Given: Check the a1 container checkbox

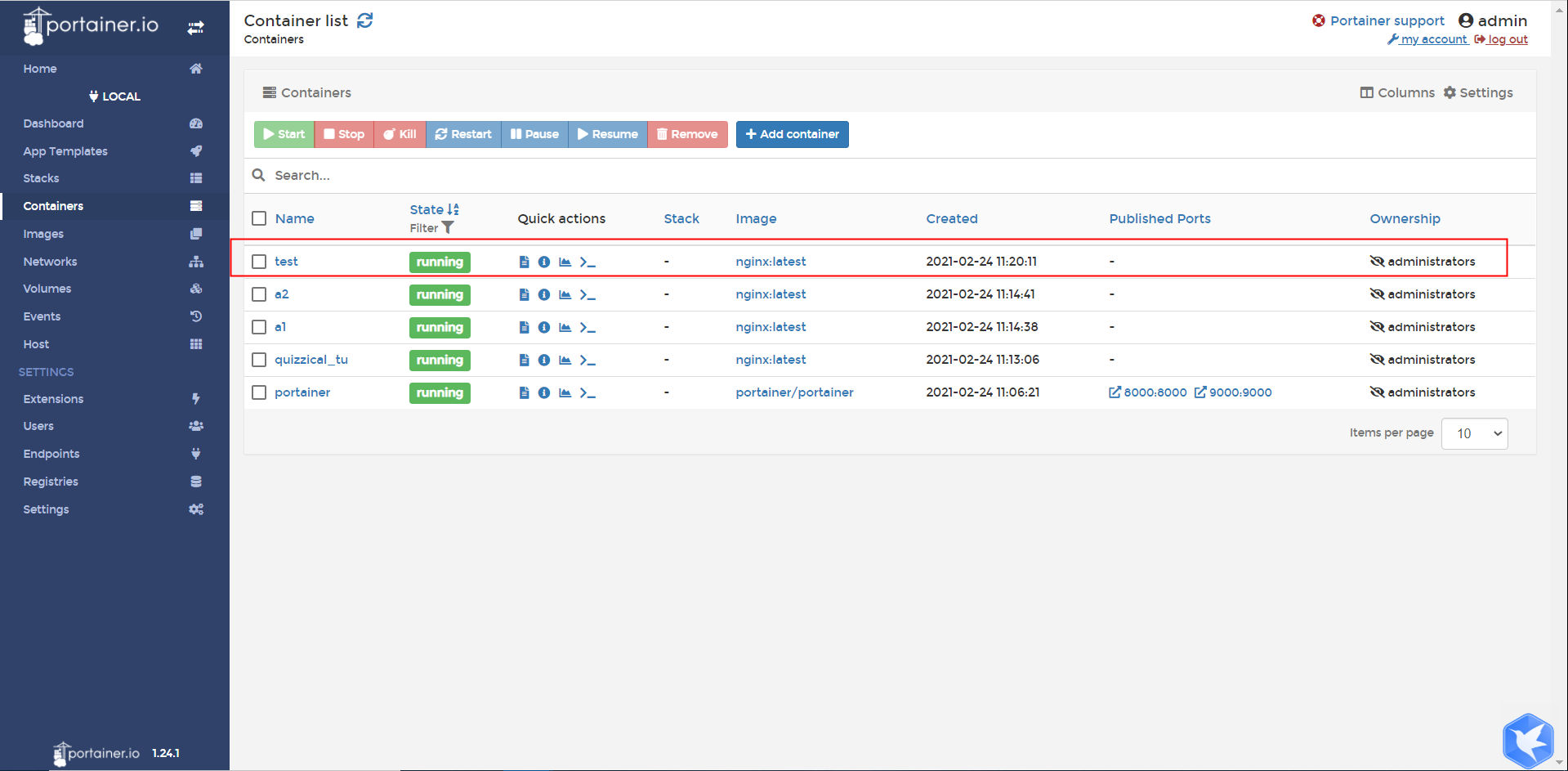Looking at the screenshot, I should tap(259, 327).
